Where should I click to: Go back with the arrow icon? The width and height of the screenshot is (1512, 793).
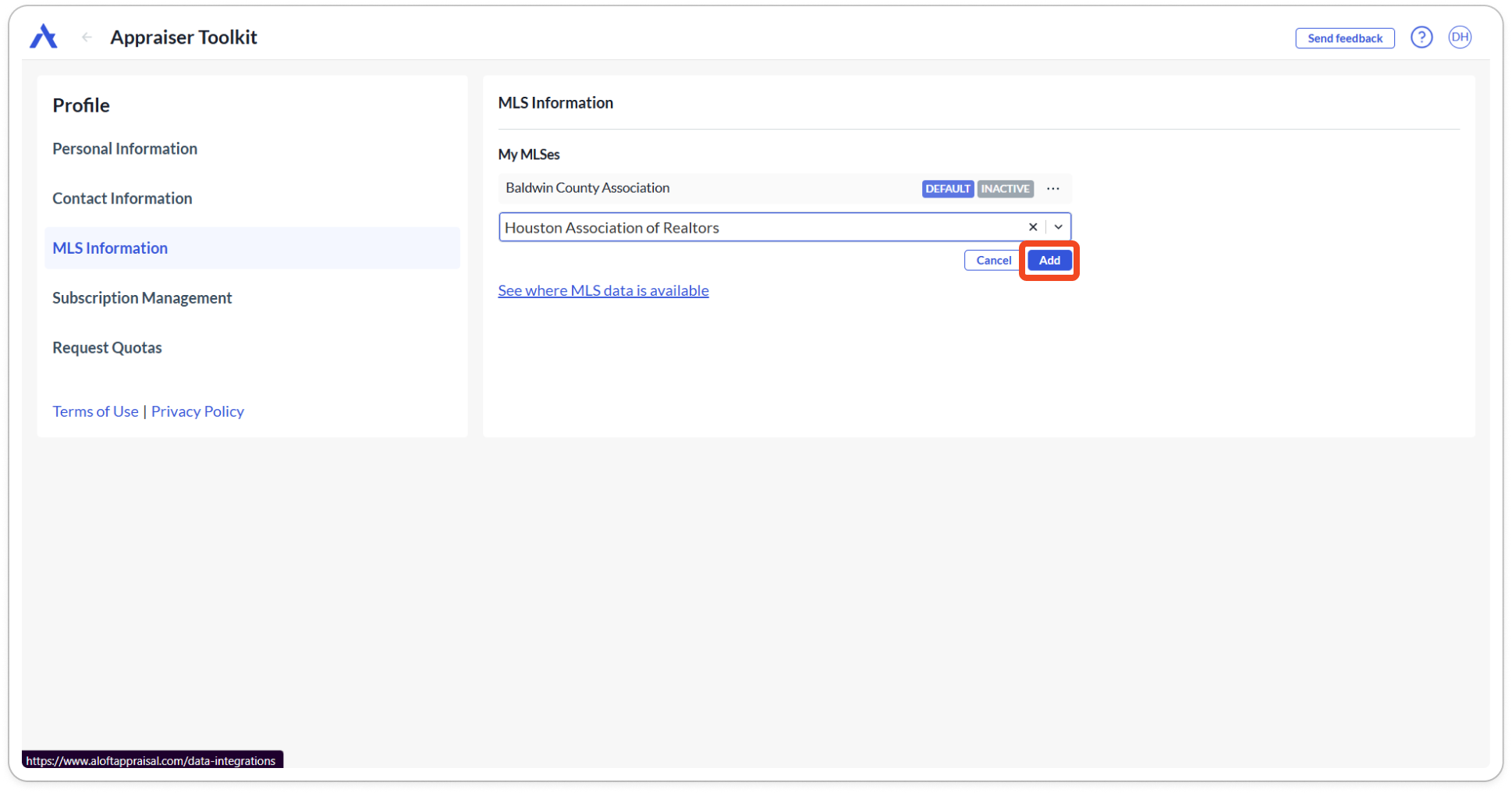[87, 37]
